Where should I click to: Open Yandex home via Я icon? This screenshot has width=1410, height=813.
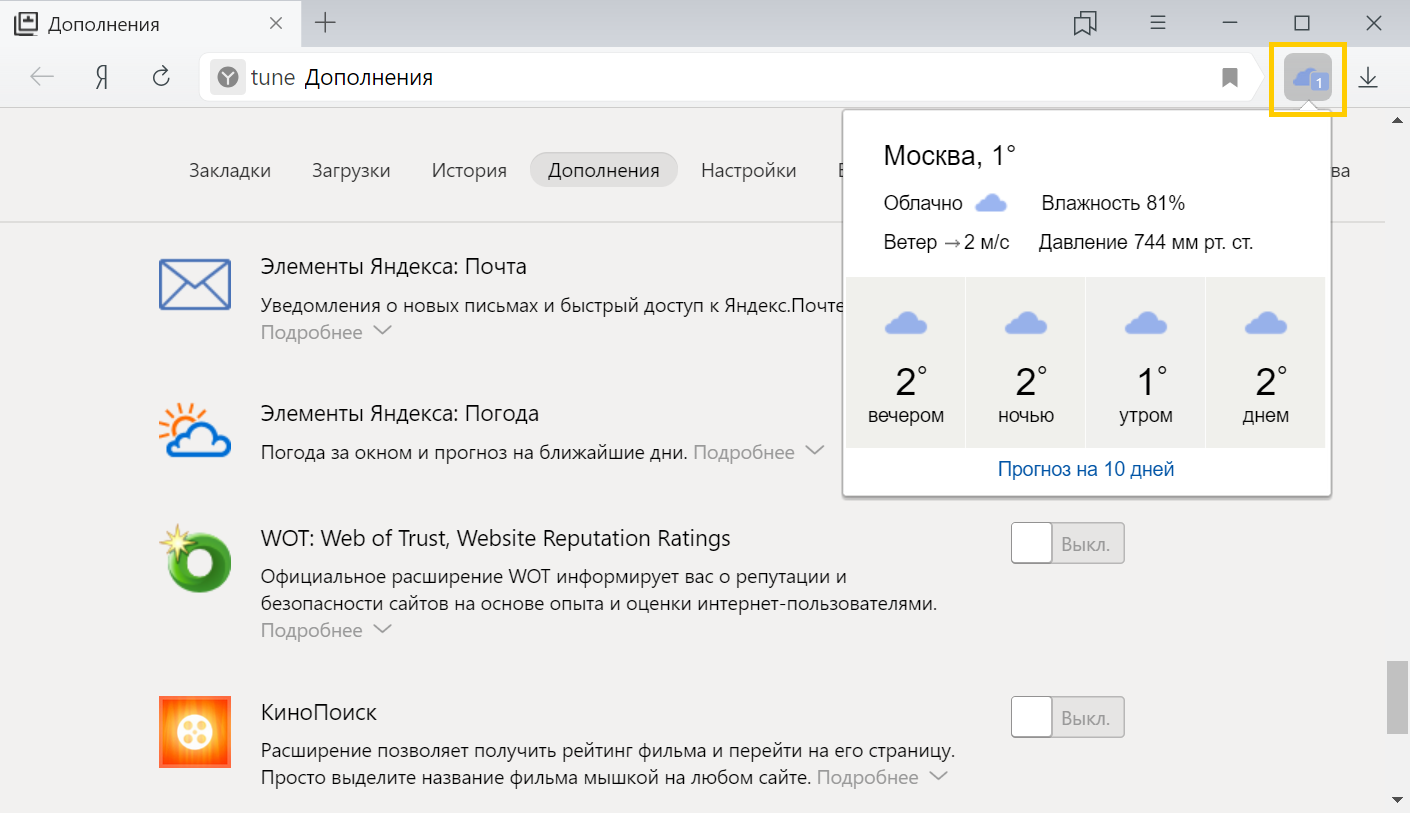tap(101, 78)
